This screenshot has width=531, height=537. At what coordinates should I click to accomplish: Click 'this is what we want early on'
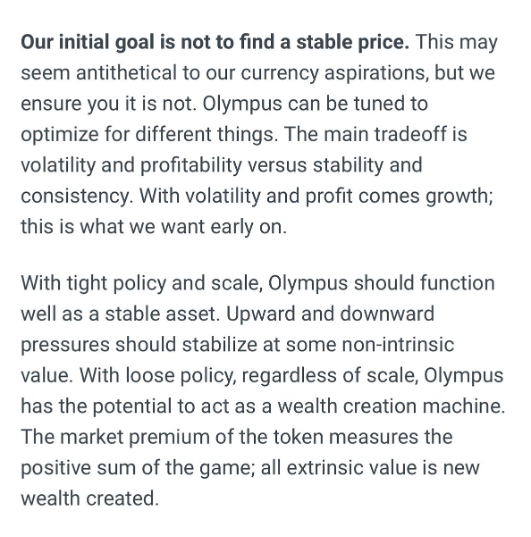click(x=153, y=226)
